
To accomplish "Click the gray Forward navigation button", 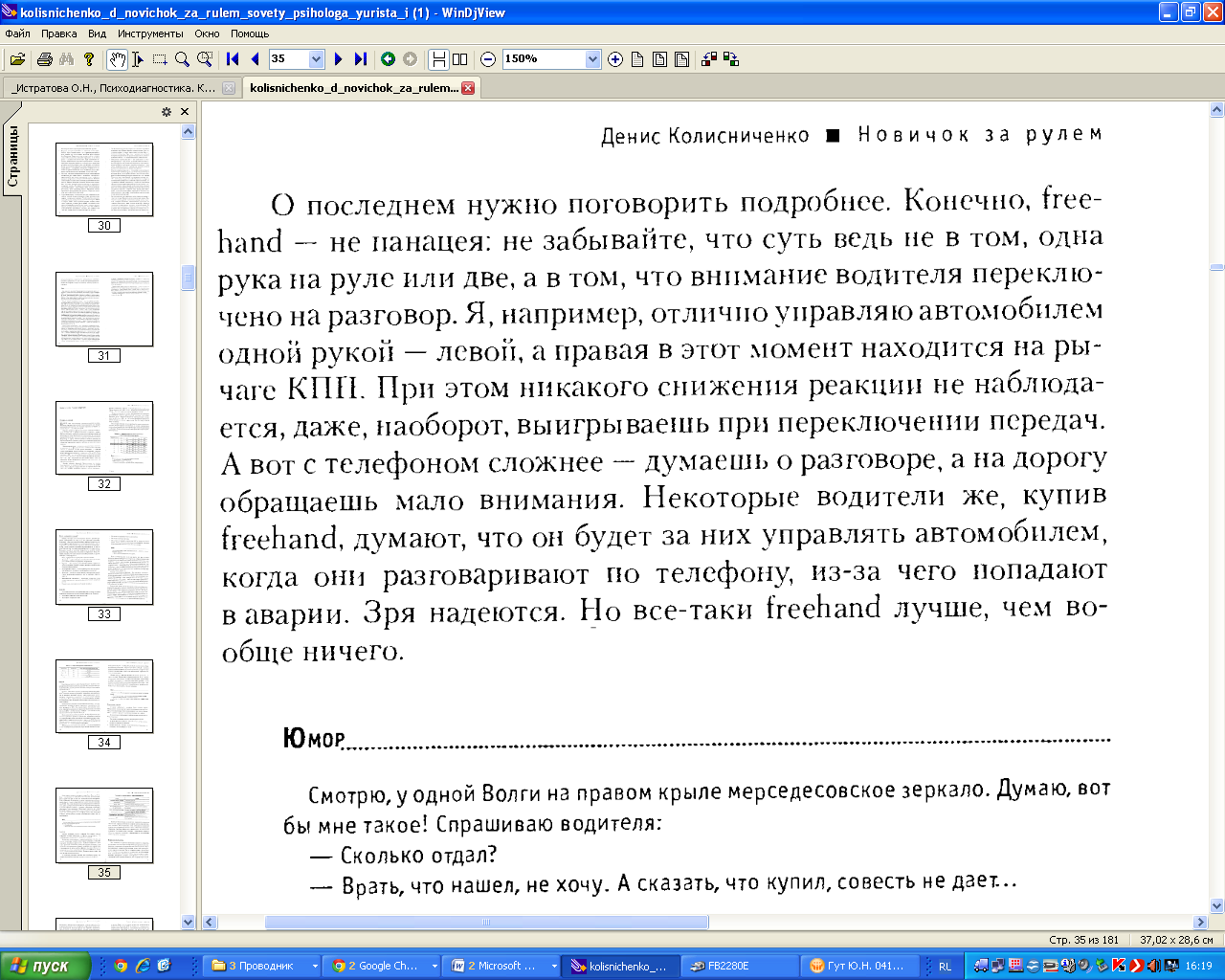I will pyautogui.click(x=410, y=59).
